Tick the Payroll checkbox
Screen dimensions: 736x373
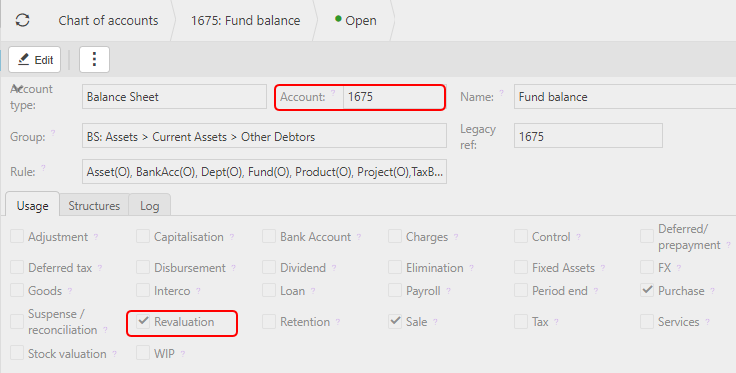tap(395, 290)
